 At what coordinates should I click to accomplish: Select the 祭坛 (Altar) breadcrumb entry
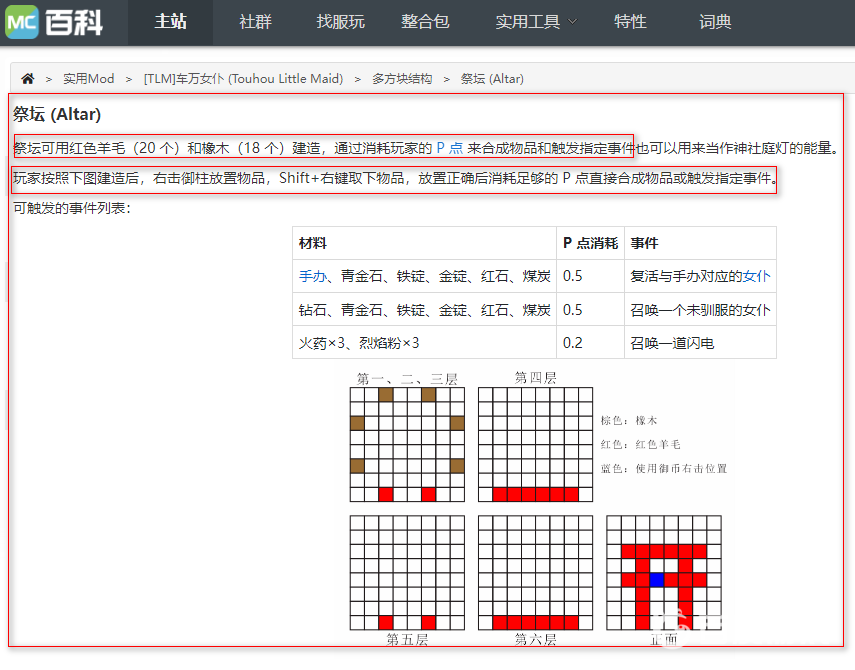tap(492, 79)
